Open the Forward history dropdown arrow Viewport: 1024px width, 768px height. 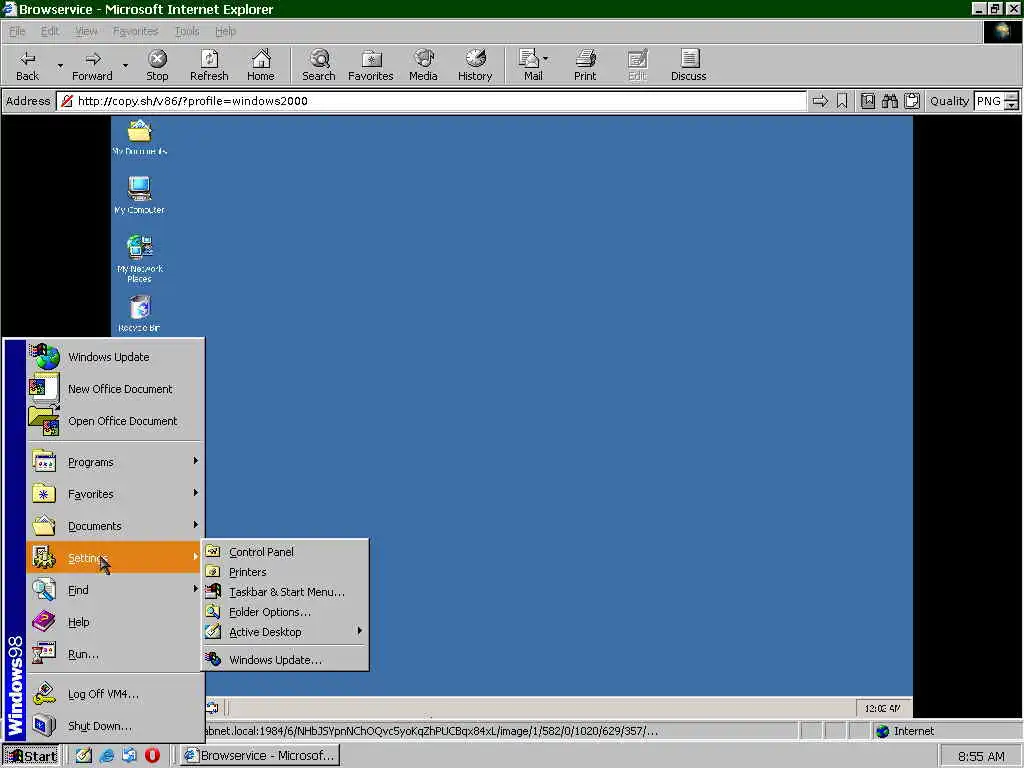point(125,65)
